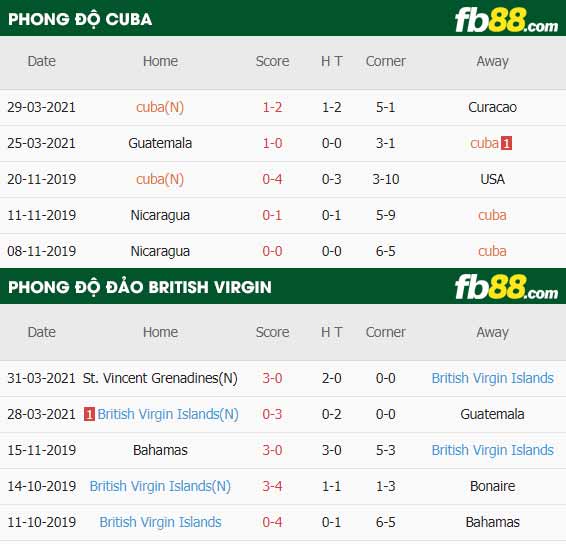
Task: Open British Virgin Islands home link versus Bahamas
Action: pyautogui.click(x=160, y=522)
